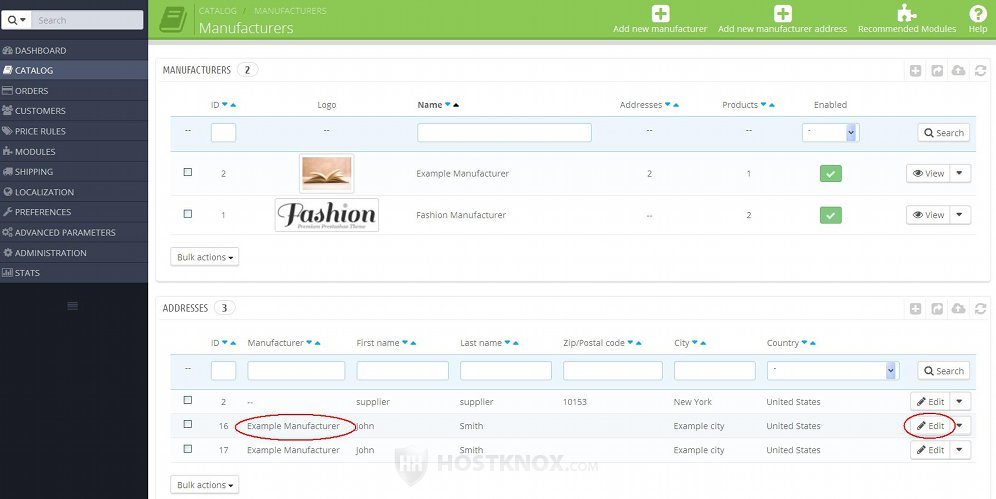Click Edit button for address ID 16
This screenshot has height=499, width=996.
pos(930,426)
